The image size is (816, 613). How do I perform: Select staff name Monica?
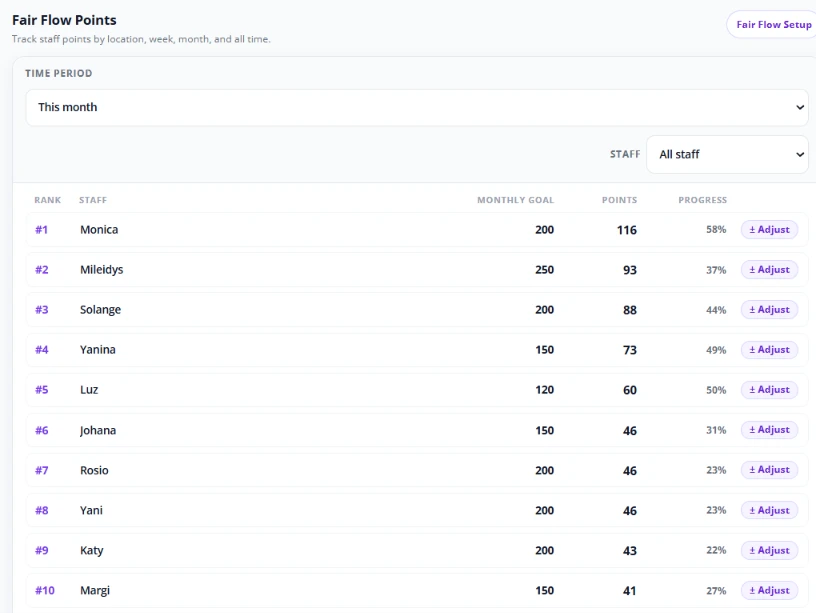(x=99, y=229)
